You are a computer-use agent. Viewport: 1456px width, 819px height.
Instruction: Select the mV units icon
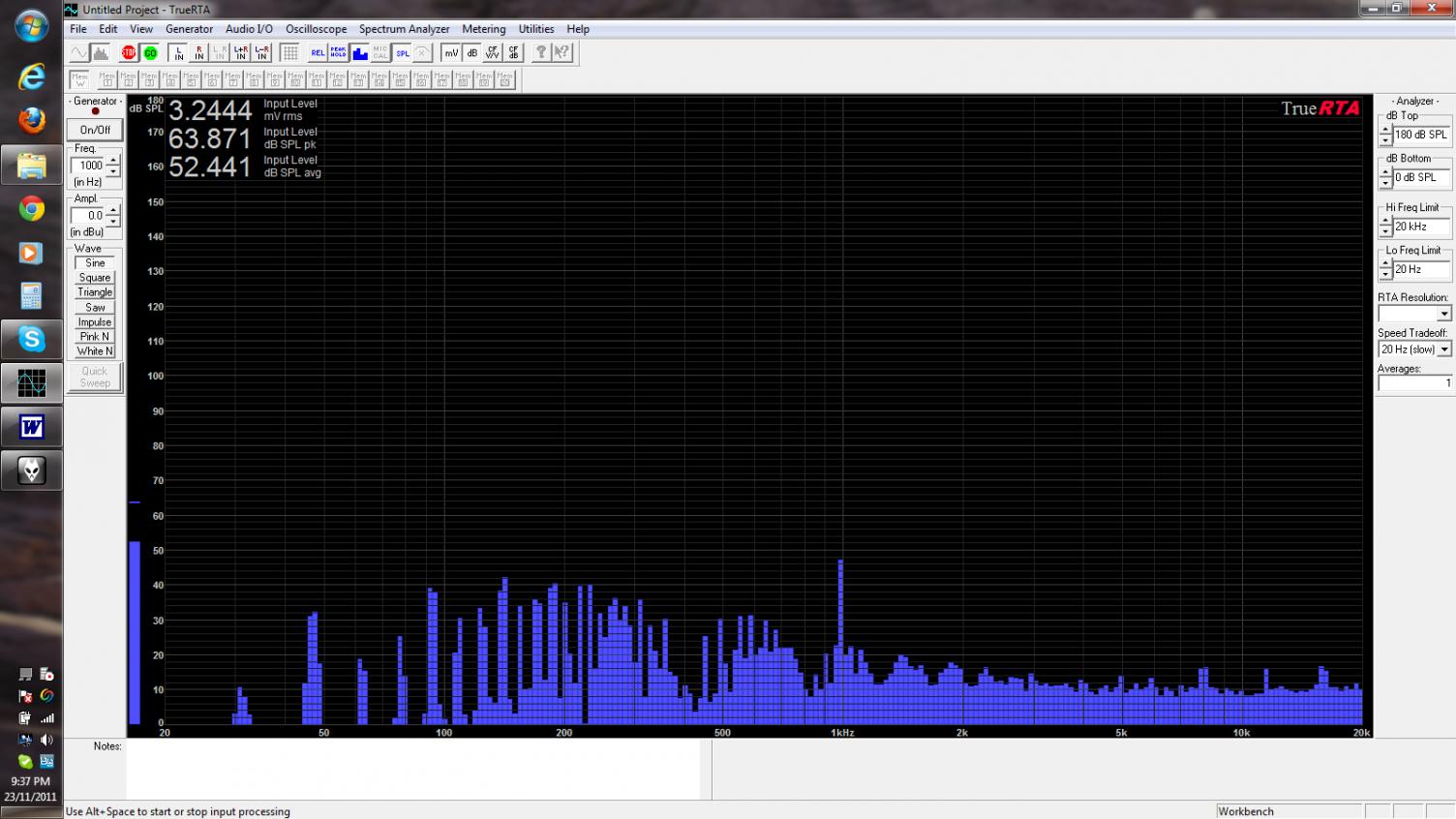[x=451, y=52]
